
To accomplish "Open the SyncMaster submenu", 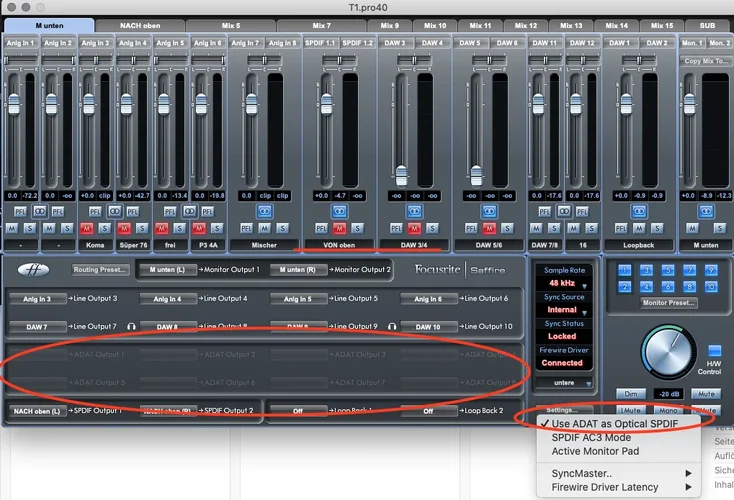I will click(x=618, y=473).
